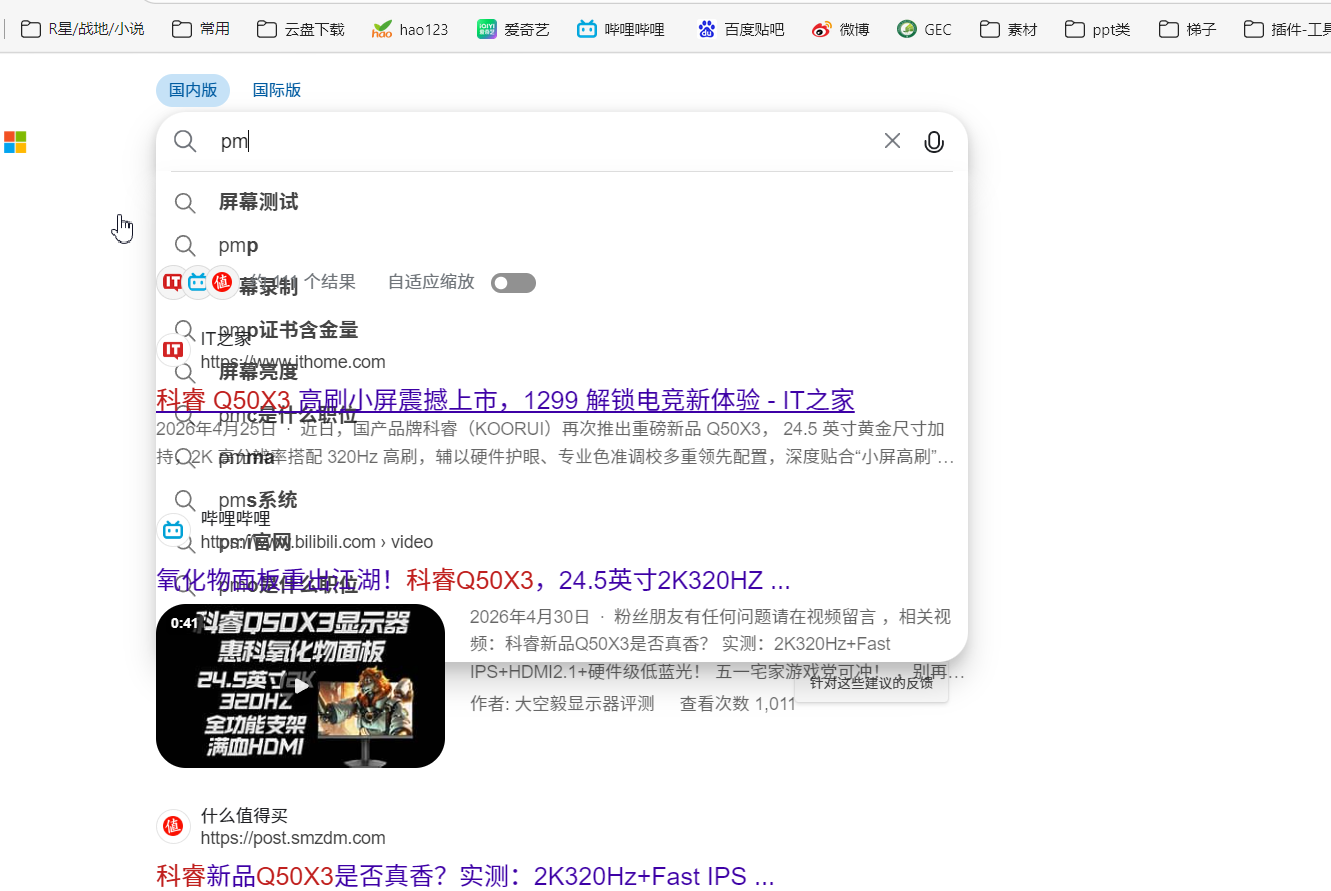This screenshot has height=891, width=1331.
Task: Open the R星/战地/小说 bookmark folder
Action: pos(82,29)
